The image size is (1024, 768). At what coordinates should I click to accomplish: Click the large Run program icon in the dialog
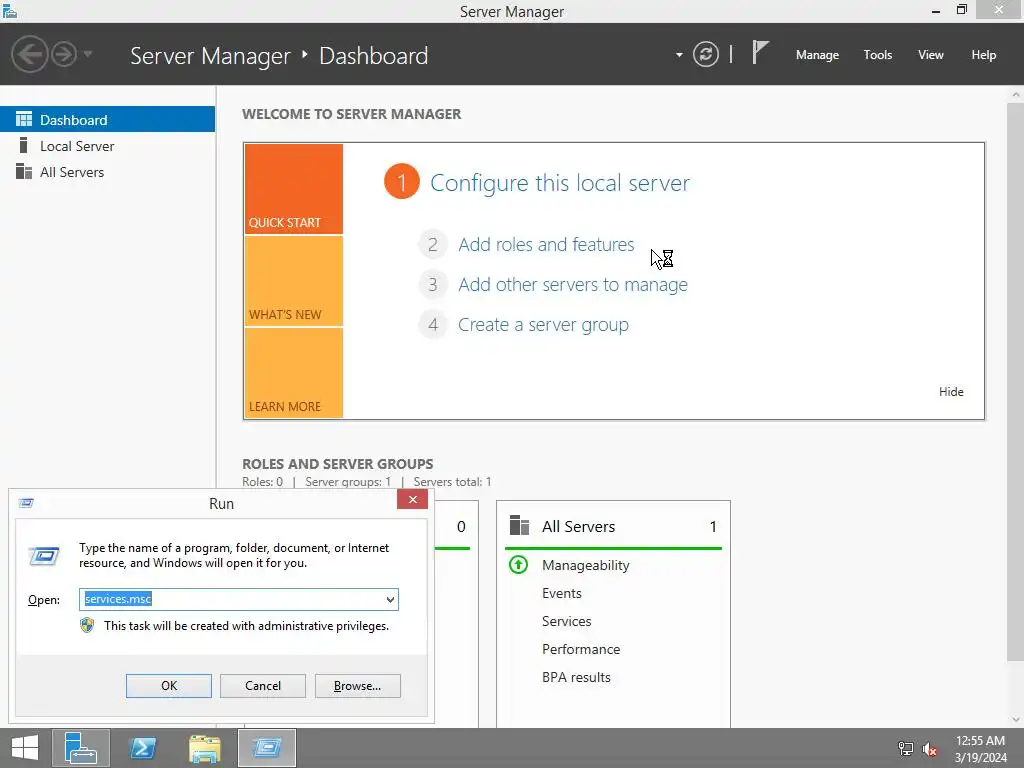tap(44, 556)
